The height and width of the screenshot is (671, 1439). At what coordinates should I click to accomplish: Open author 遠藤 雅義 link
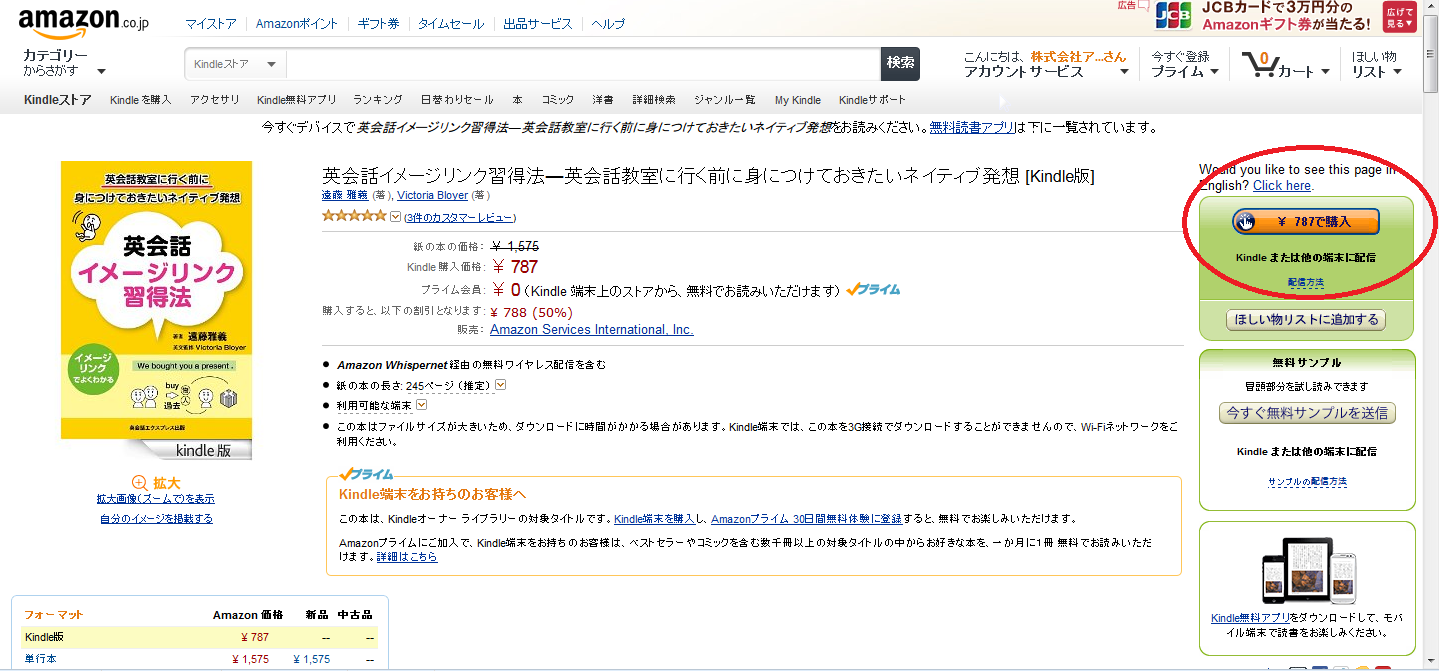[345, 196]
